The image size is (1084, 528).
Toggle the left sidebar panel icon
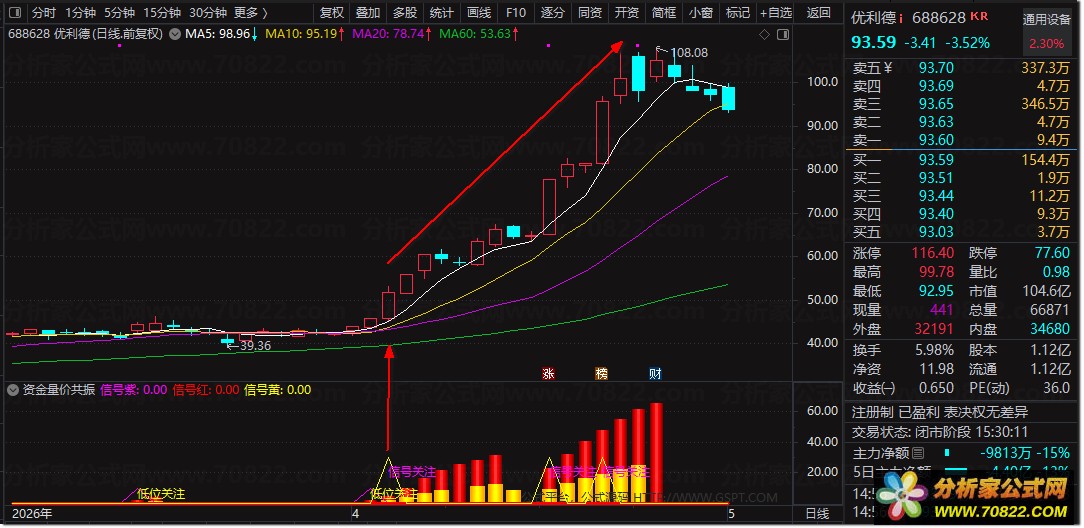click(15, 12)
